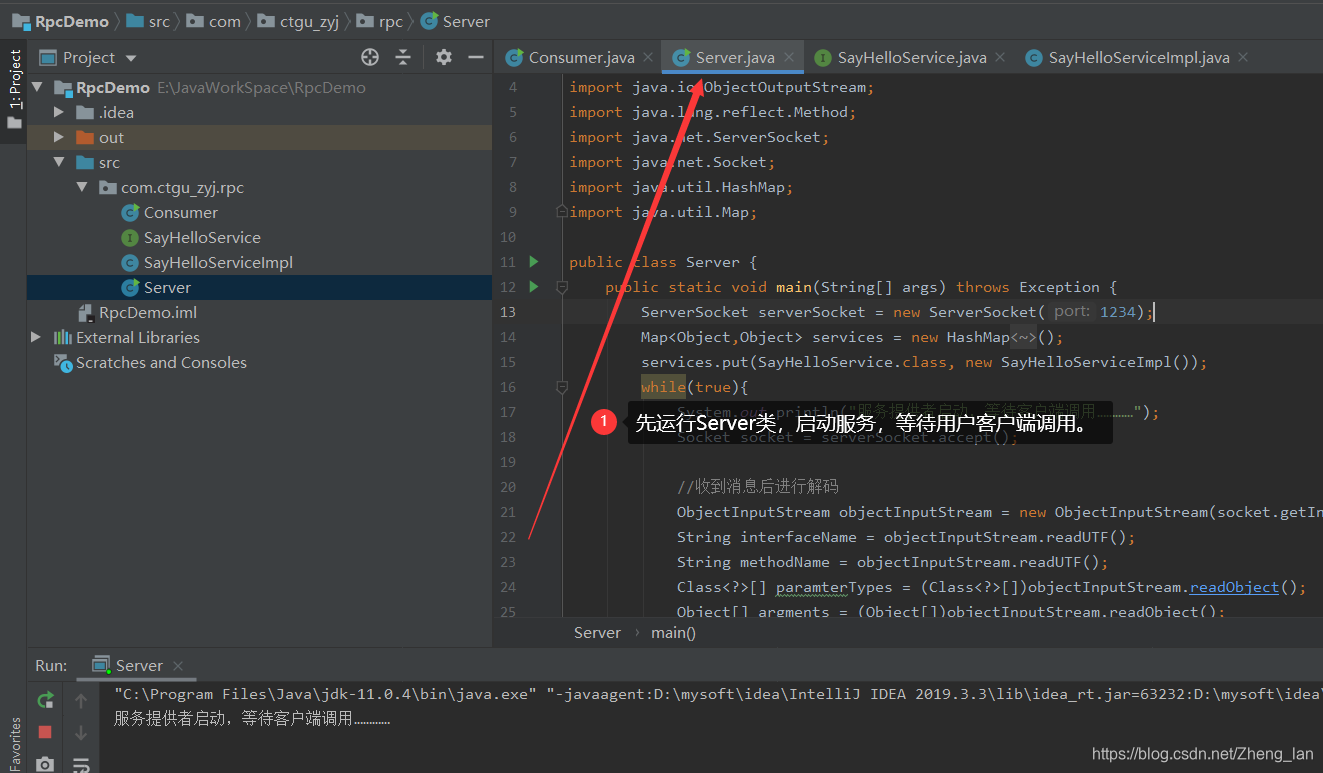The width and height of the screenshot is (1323, 773).
Task: Select RpcDemo.iml file in tree
Action: click(x=148, y=312)
